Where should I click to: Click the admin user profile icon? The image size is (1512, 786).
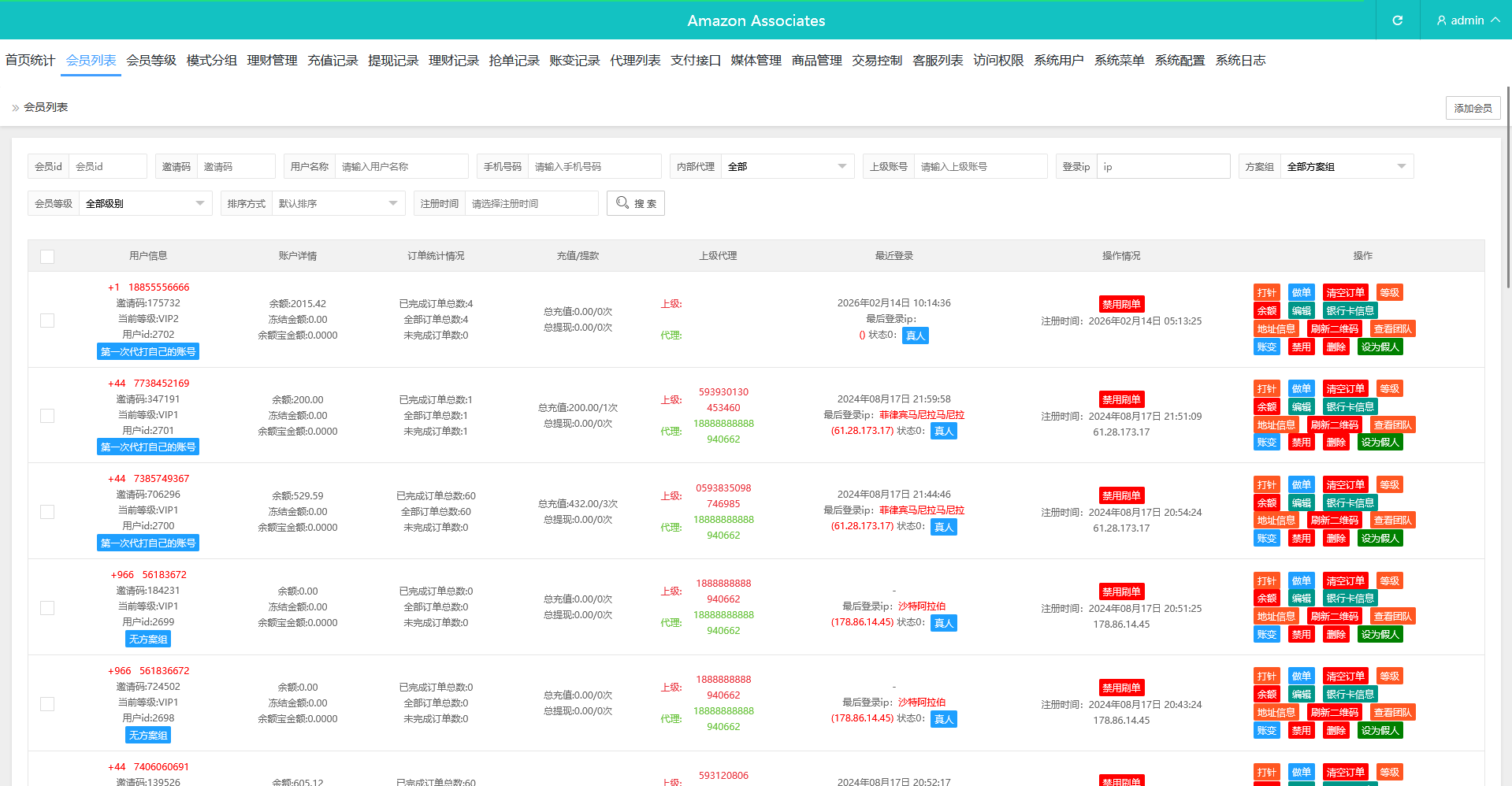pos(1441,20)
